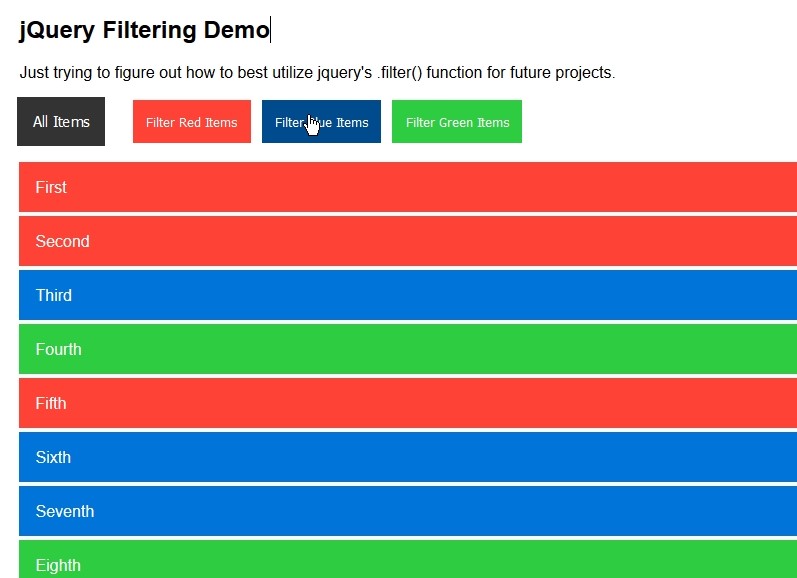Choose the Filter Green Items button

click(457, 122)
